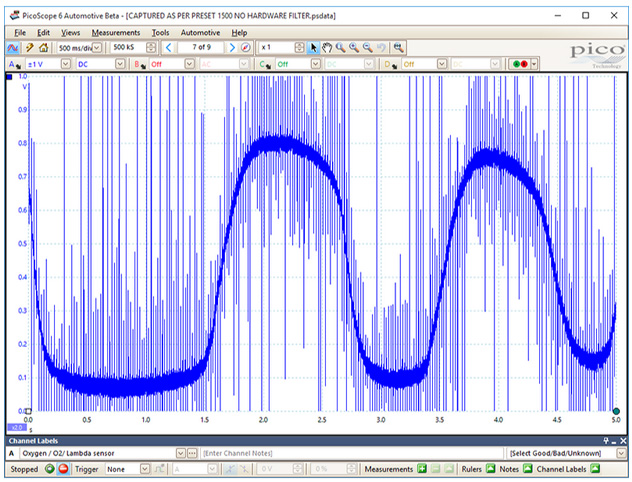Screen dimensions: 632x482
Task: Open the Views menu
Action: (71, 33)
